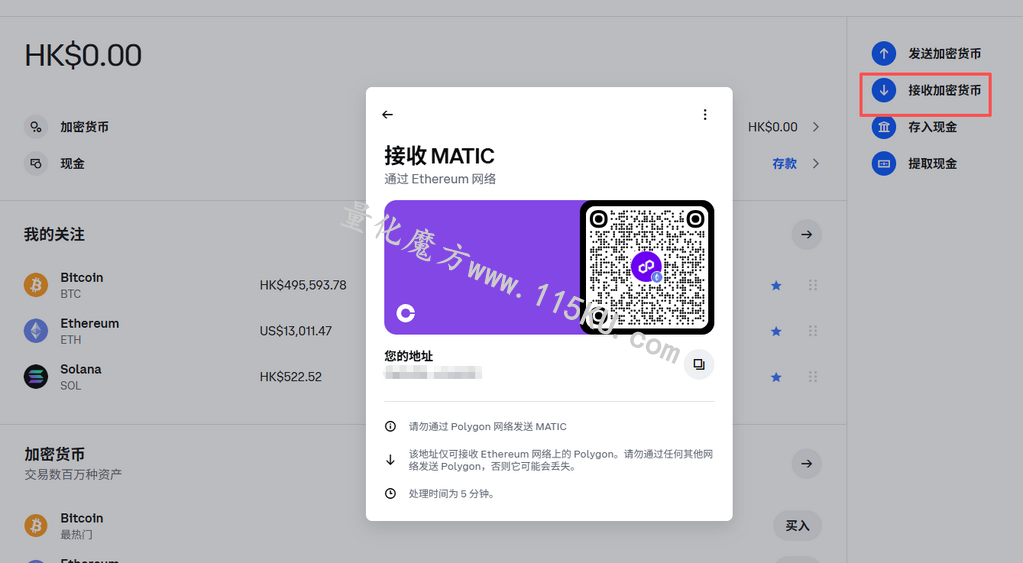This screenshot has height=563, width=1023.
Task: Click the Bitcoin icon in watchlist
Action: pos(36,285)
